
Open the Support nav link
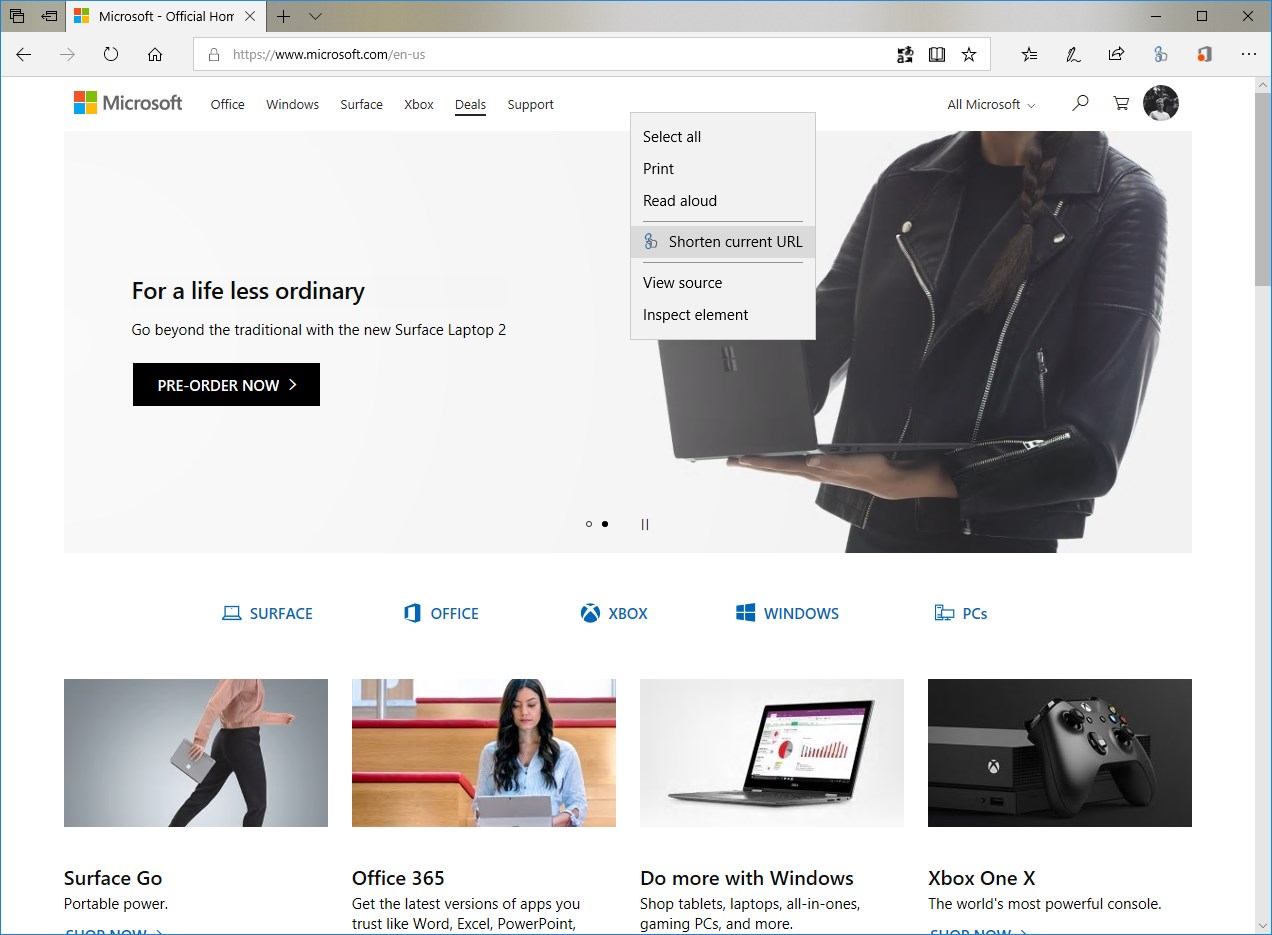tap(530, 104)
